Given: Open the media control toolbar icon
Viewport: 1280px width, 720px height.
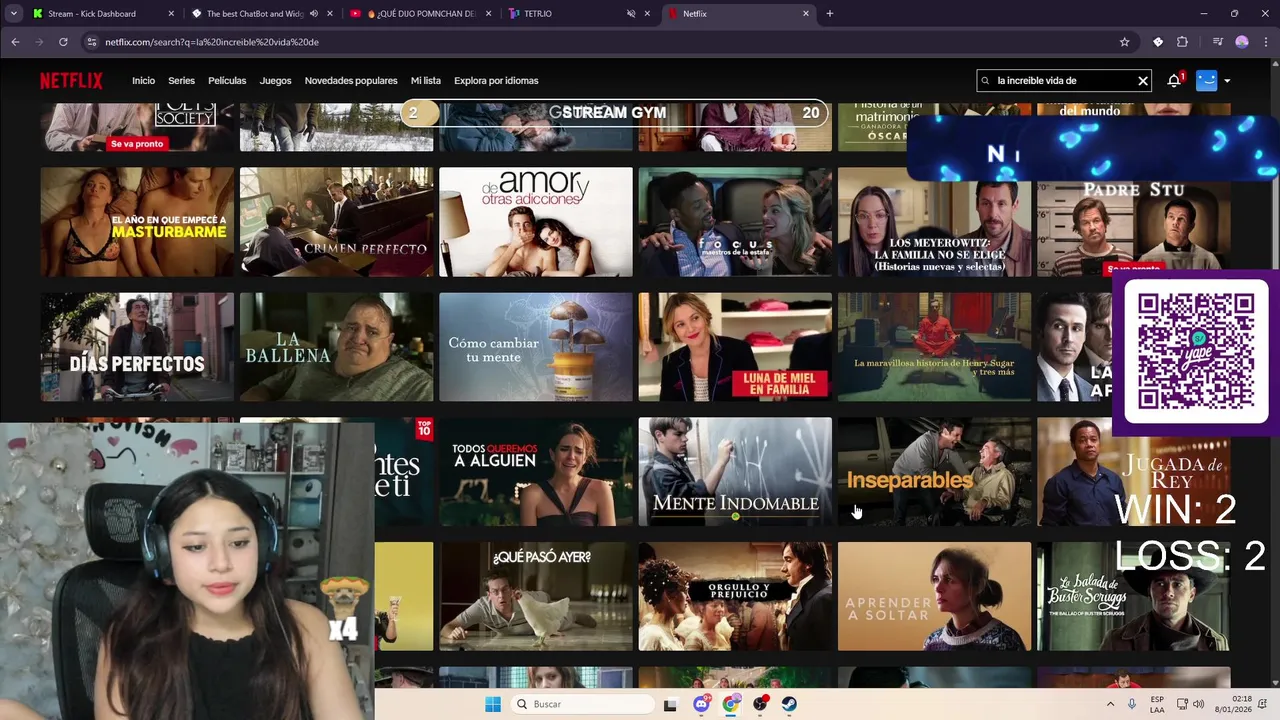Looking at the screenshot, I should [x=1217, y=42].
